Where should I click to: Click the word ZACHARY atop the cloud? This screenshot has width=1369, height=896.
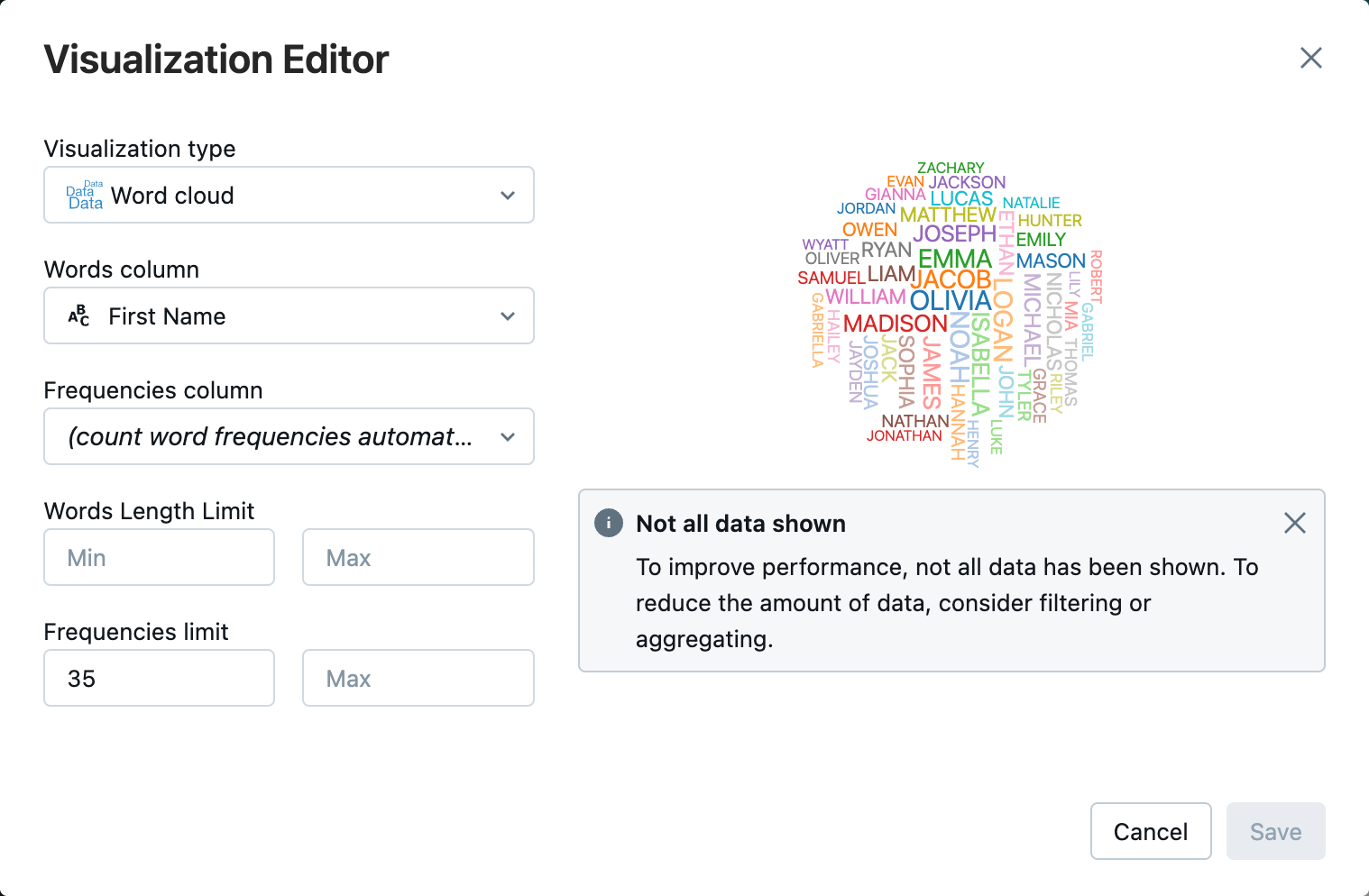[951, 169]
